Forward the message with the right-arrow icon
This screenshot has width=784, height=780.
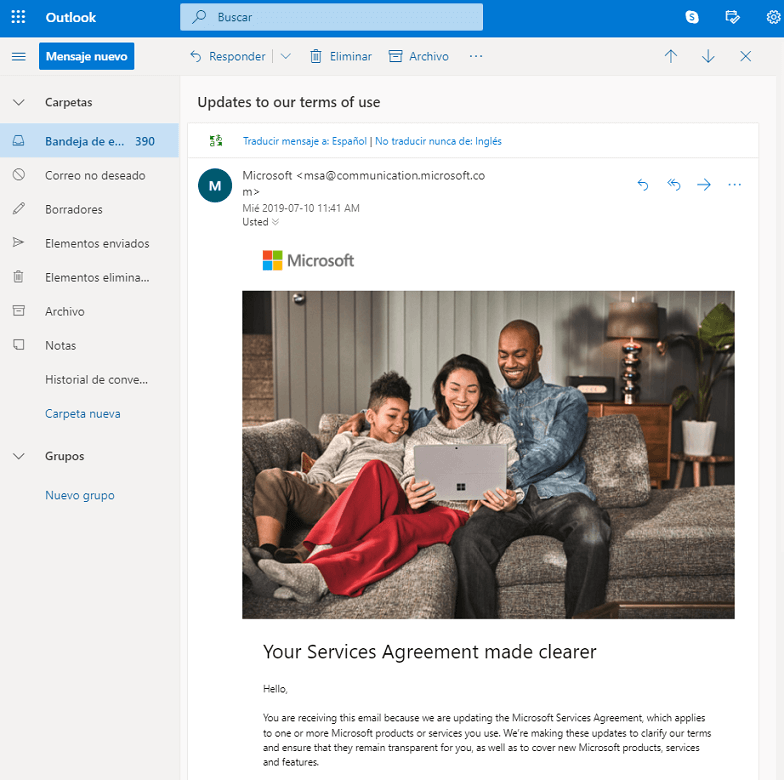tap(704, 184)
